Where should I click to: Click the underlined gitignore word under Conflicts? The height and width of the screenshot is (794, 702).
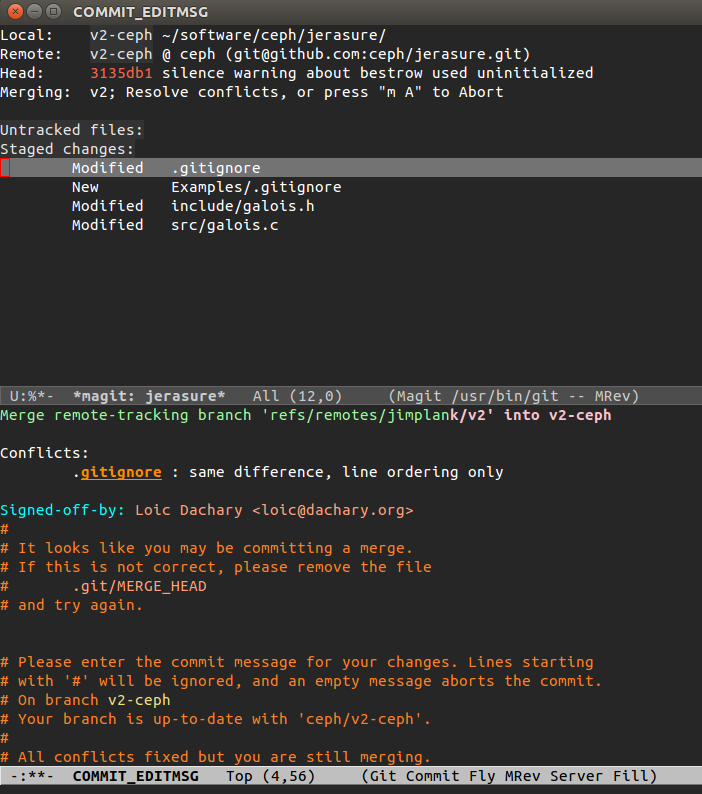click(121, 472)
